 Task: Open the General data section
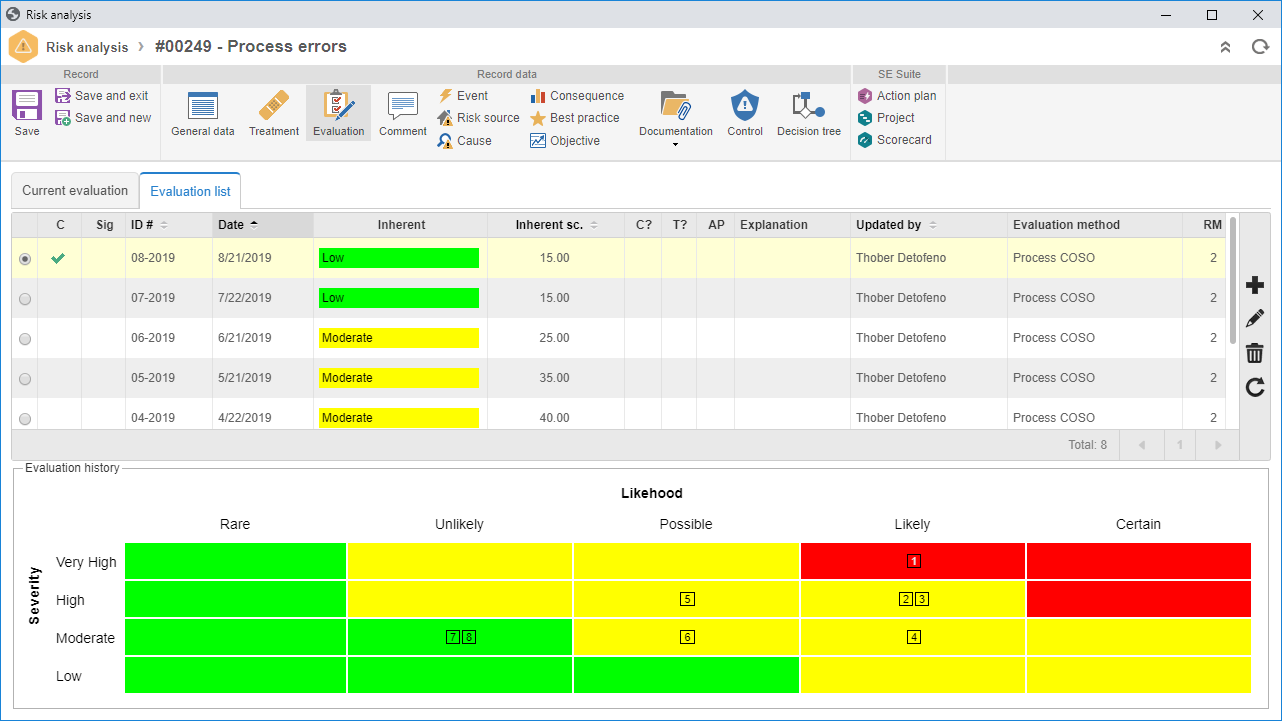[203, 114]
